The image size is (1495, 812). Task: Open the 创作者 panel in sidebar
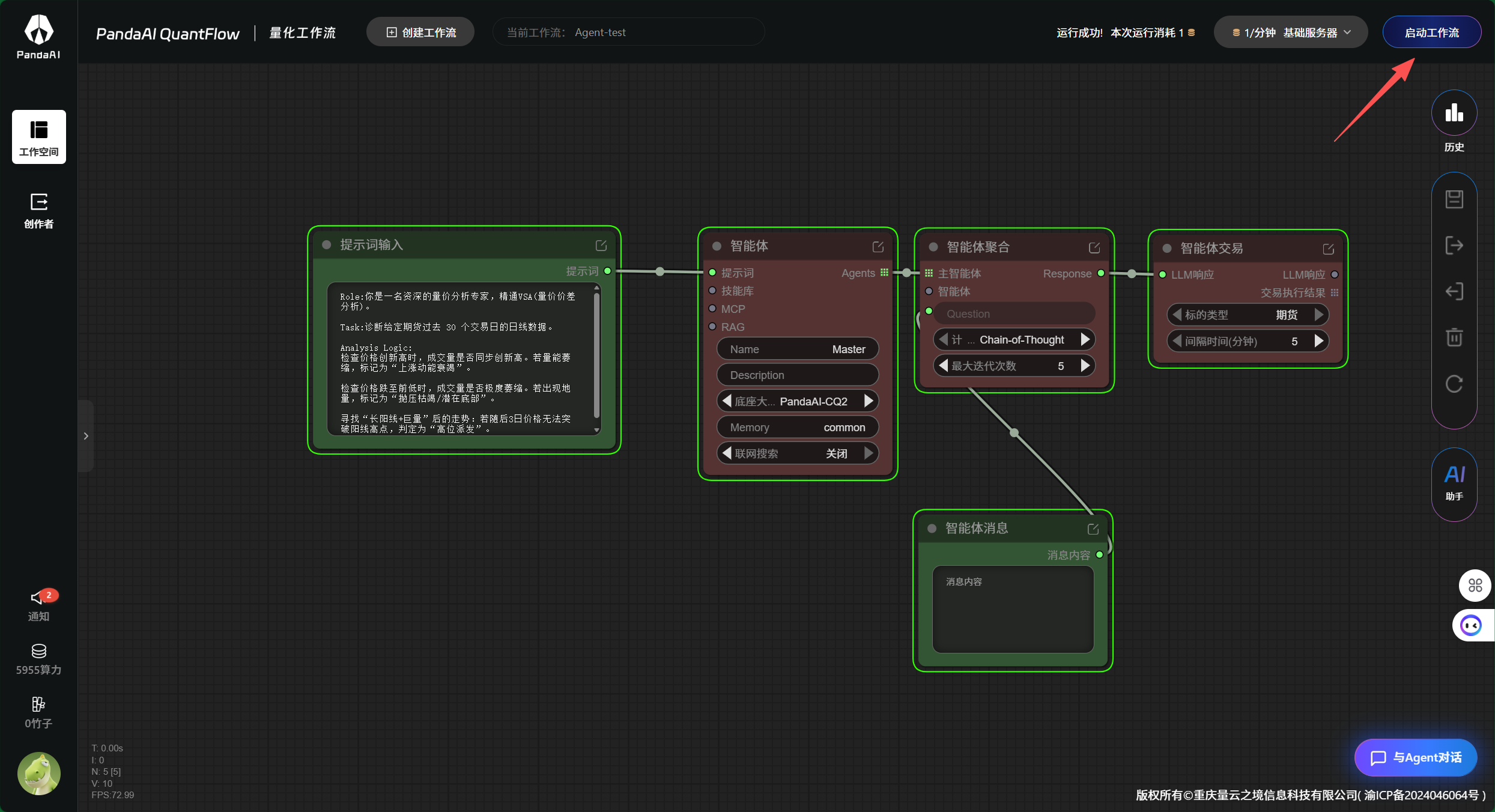tap(38, 210)
